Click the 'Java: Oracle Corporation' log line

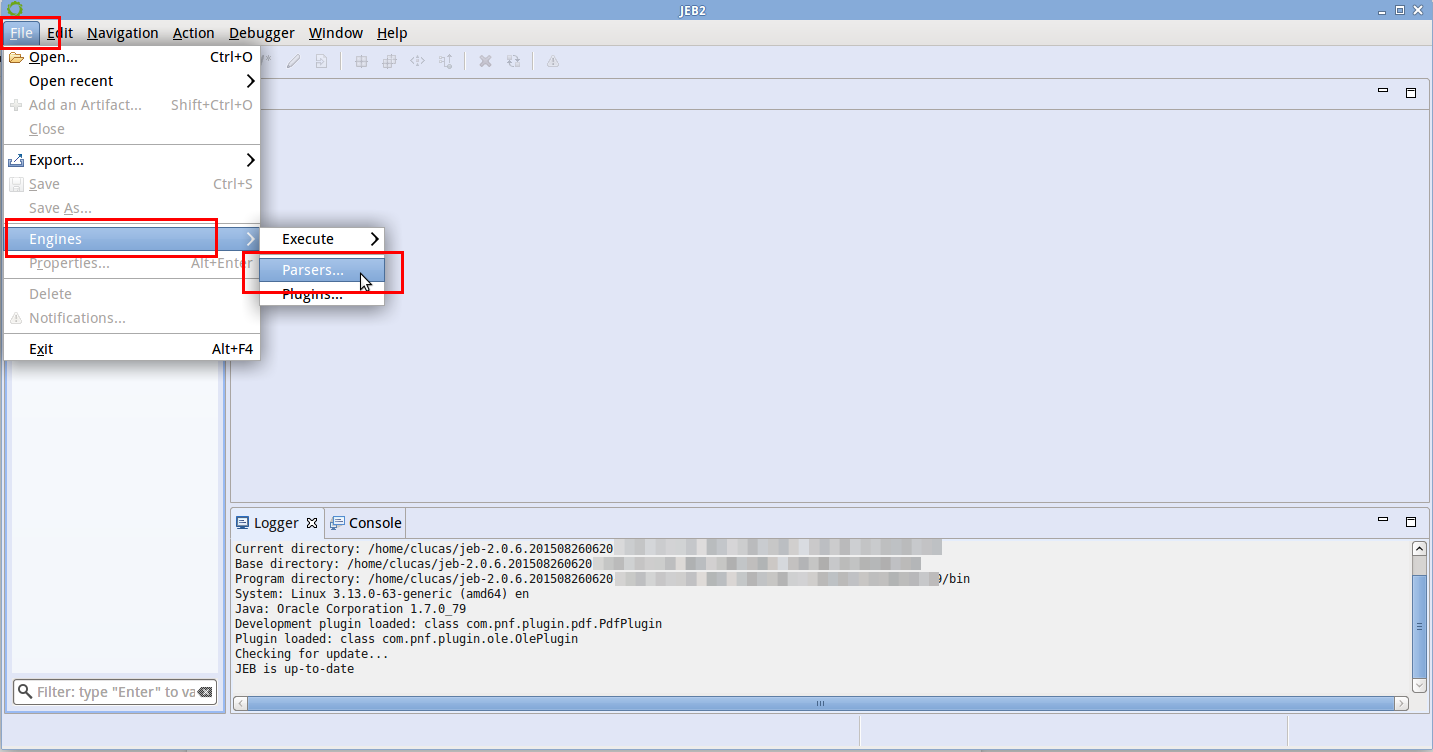tap(350, 608)
